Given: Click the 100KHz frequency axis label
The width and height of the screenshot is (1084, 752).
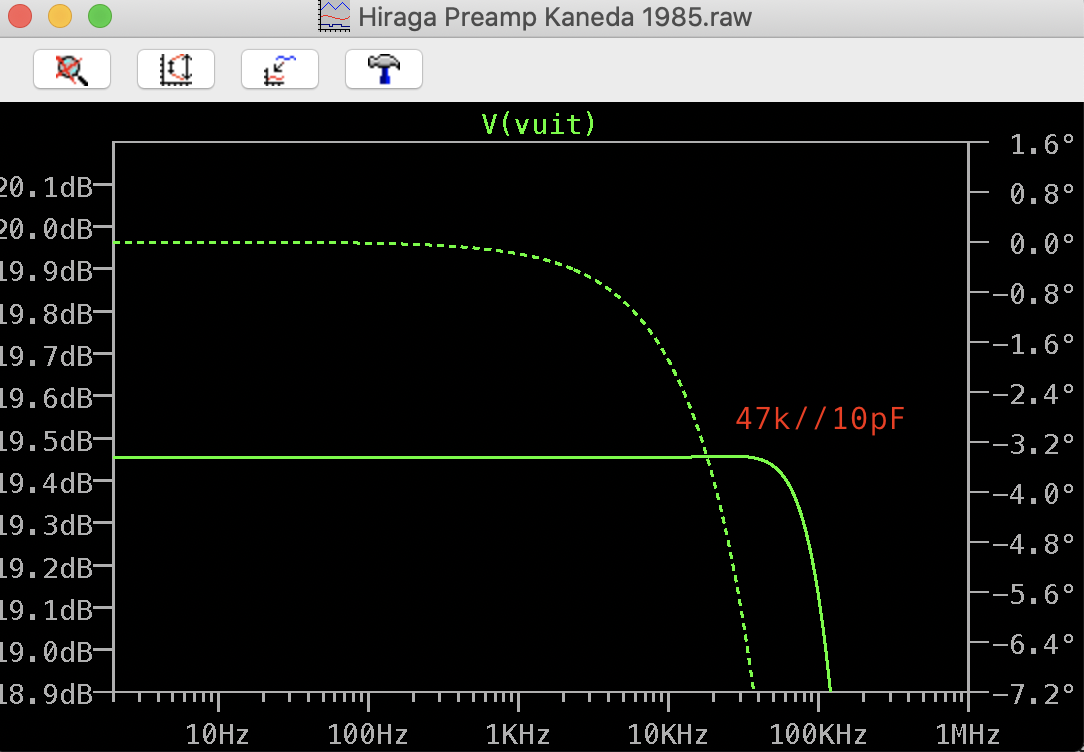Looking at the screenshot, I should (x=818, y=734).
